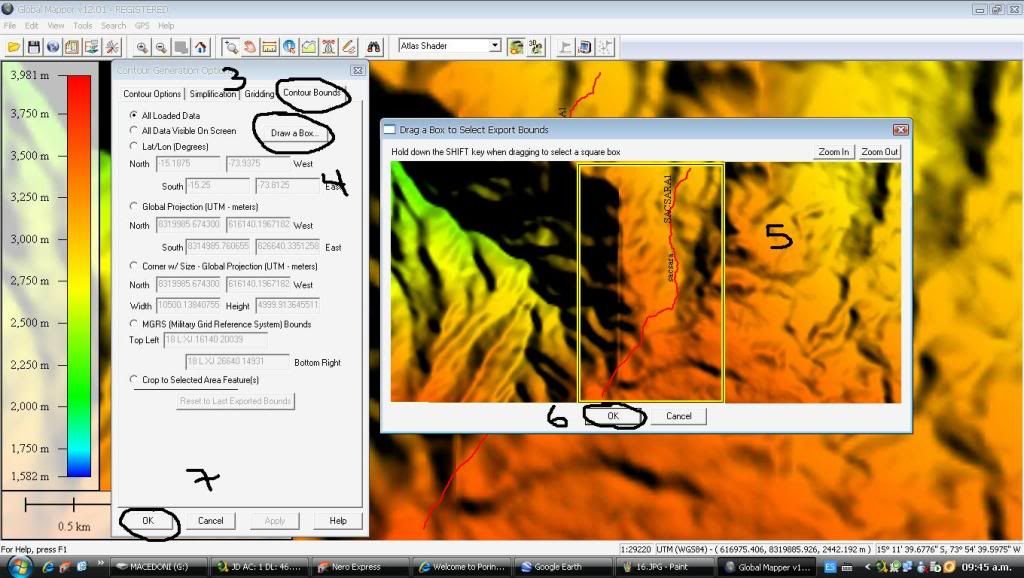Select the View Shed tower tool
The width and height of the screenshot is (1024, 578).
328,47
